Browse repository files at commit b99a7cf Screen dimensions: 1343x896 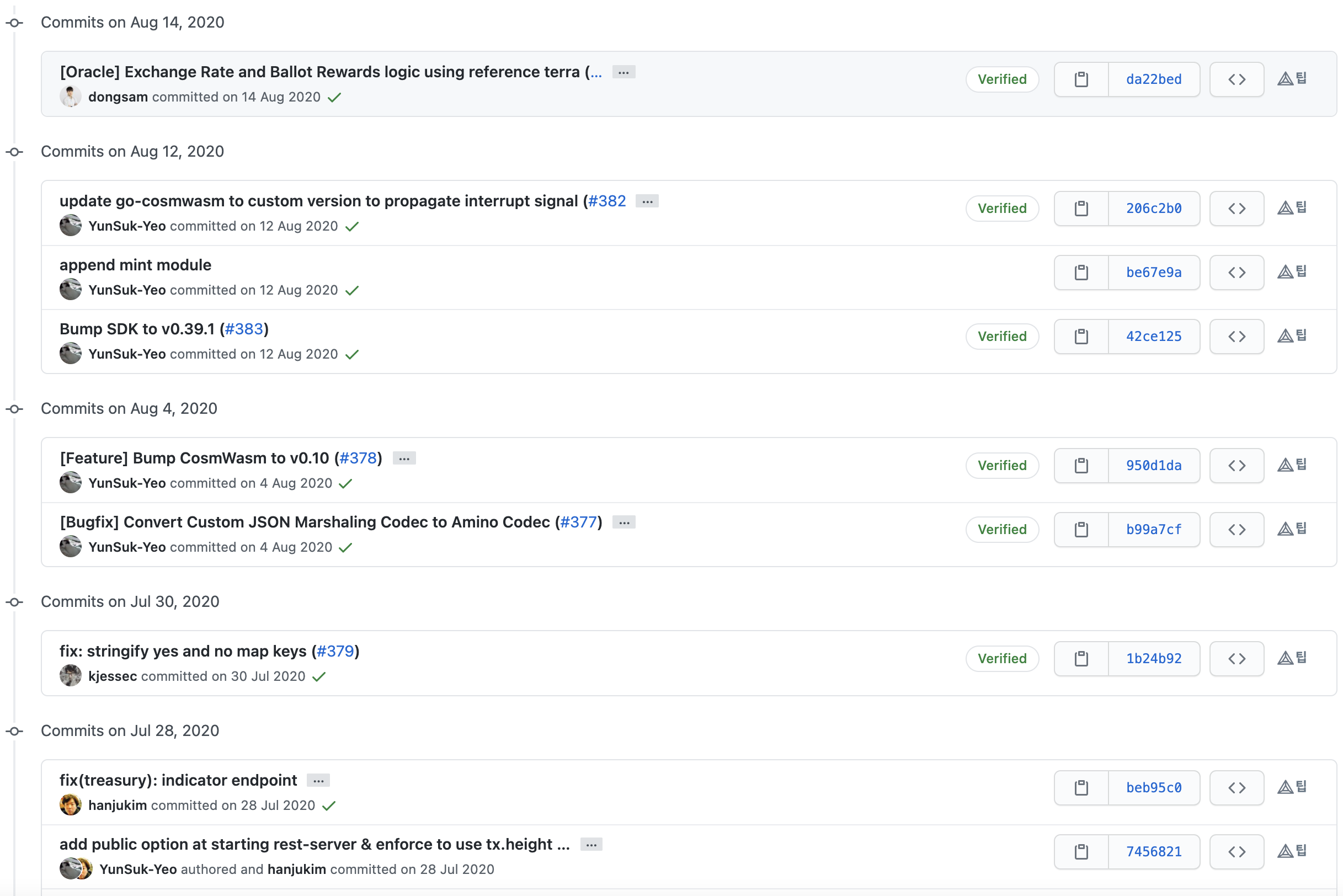coord(1236,530)
